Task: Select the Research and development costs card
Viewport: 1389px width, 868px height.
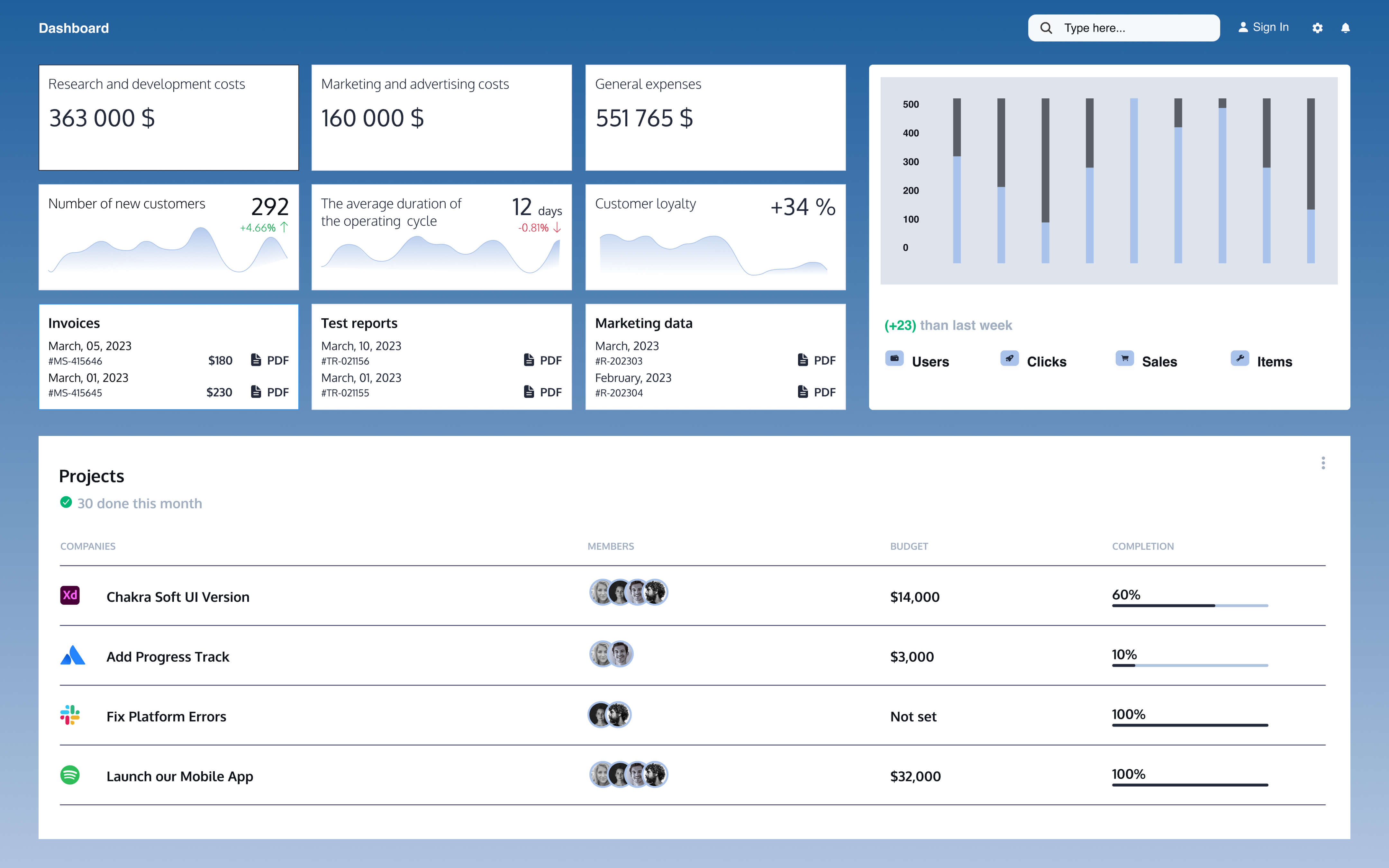Action: [x=169, y=118]
